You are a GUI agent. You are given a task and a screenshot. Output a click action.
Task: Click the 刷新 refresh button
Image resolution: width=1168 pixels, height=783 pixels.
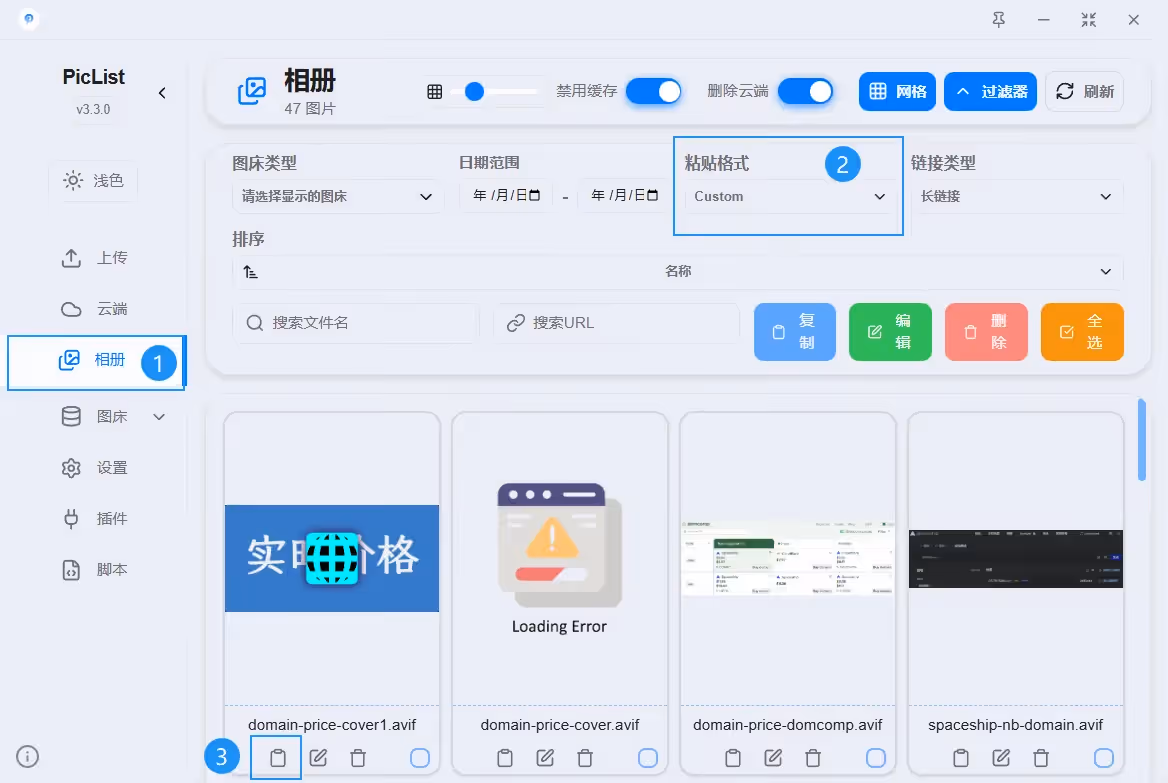(x=1084, y=92)
